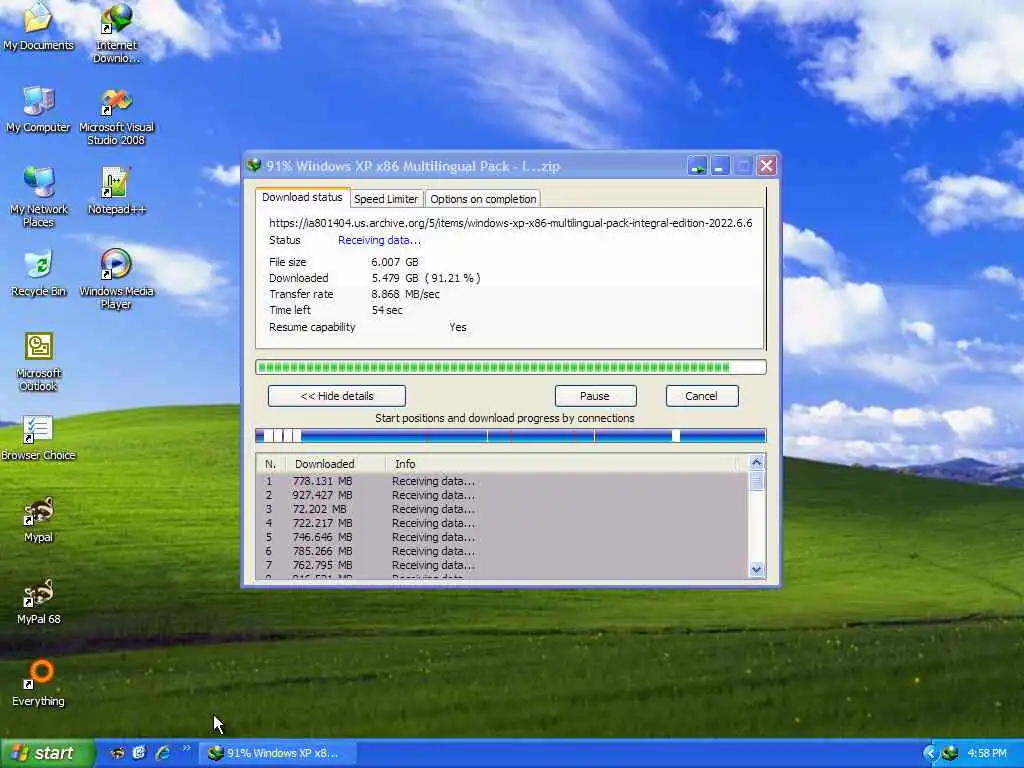Click the N. column header
1024x768 pixels.
(x=271, y=464)
